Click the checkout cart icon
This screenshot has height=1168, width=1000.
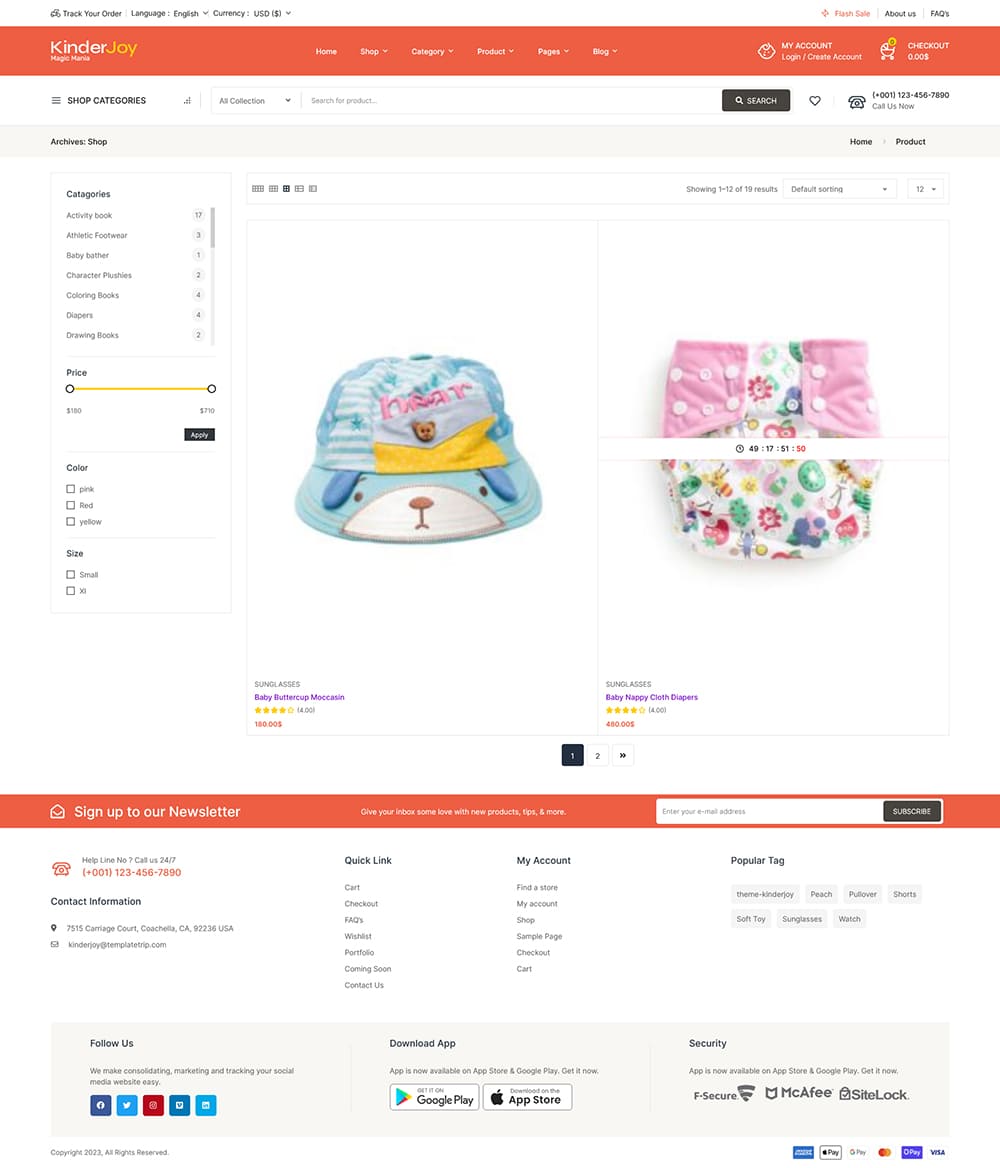pos(887,50)
